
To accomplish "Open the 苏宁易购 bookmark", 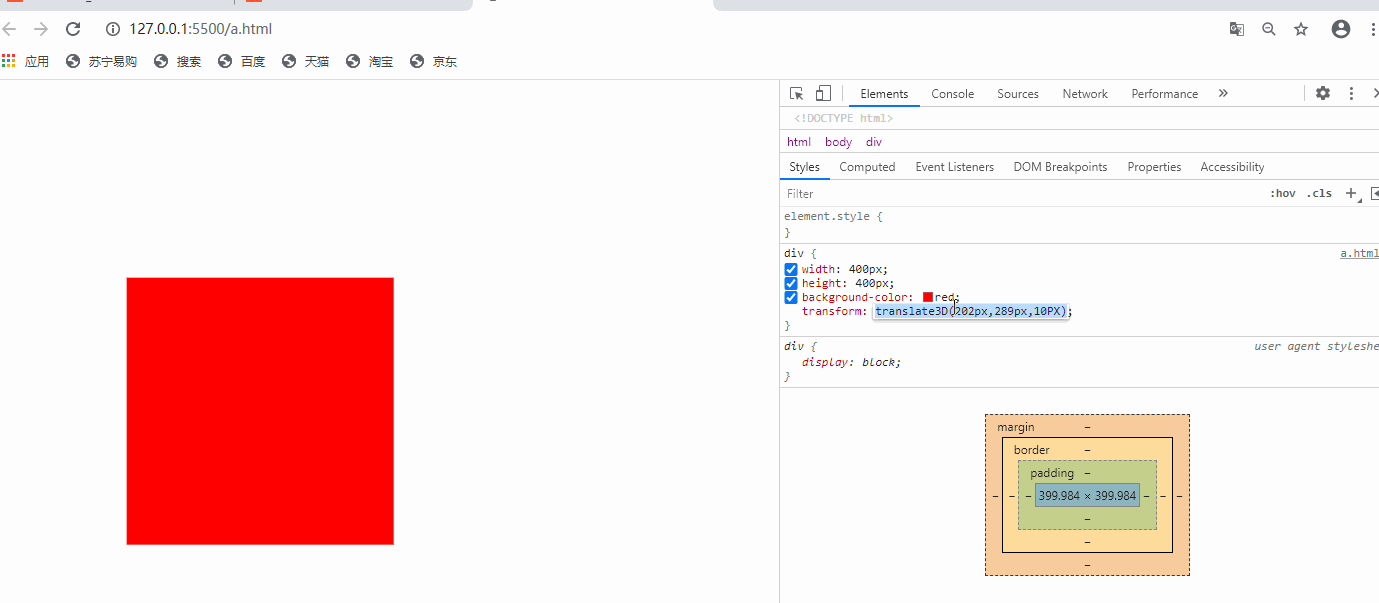I will 101,61.
